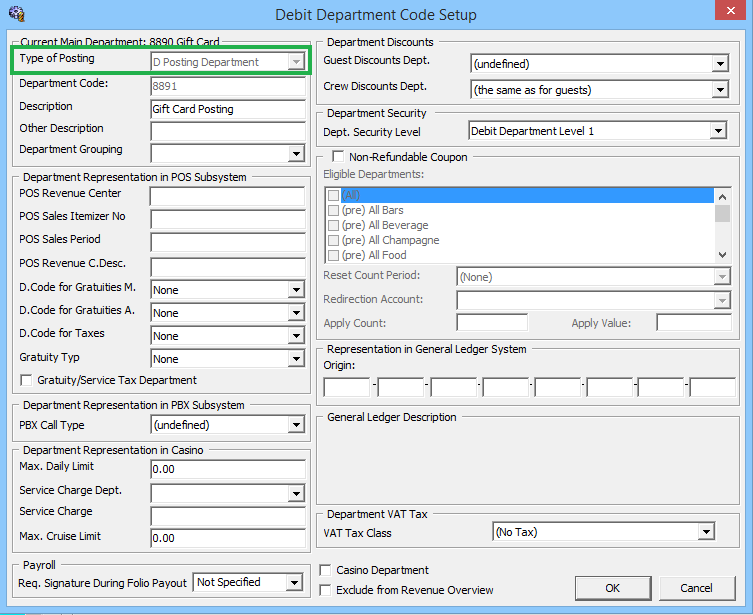Open the Redirection Account dropdown
The width and height of the screenshot is (753, 615).
coord(722,300)
